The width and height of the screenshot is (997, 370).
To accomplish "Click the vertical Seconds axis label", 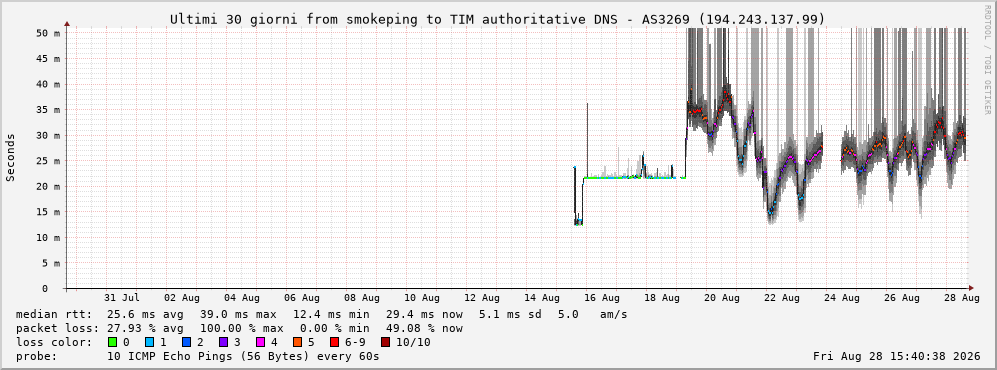I will point(10,158).
